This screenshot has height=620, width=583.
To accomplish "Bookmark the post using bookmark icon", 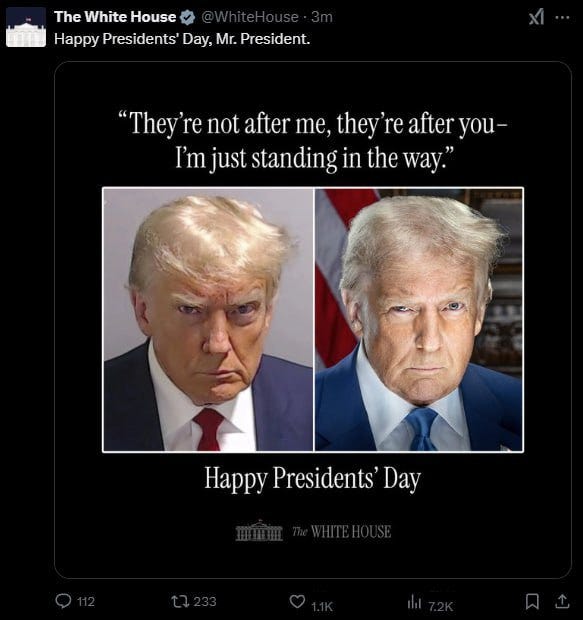I will point(532,601).
